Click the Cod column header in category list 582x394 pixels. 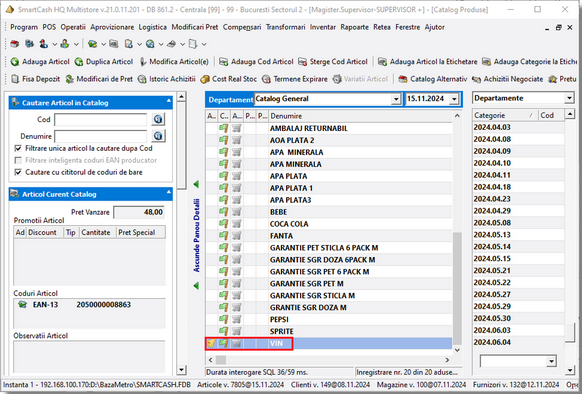click(552, 115)
